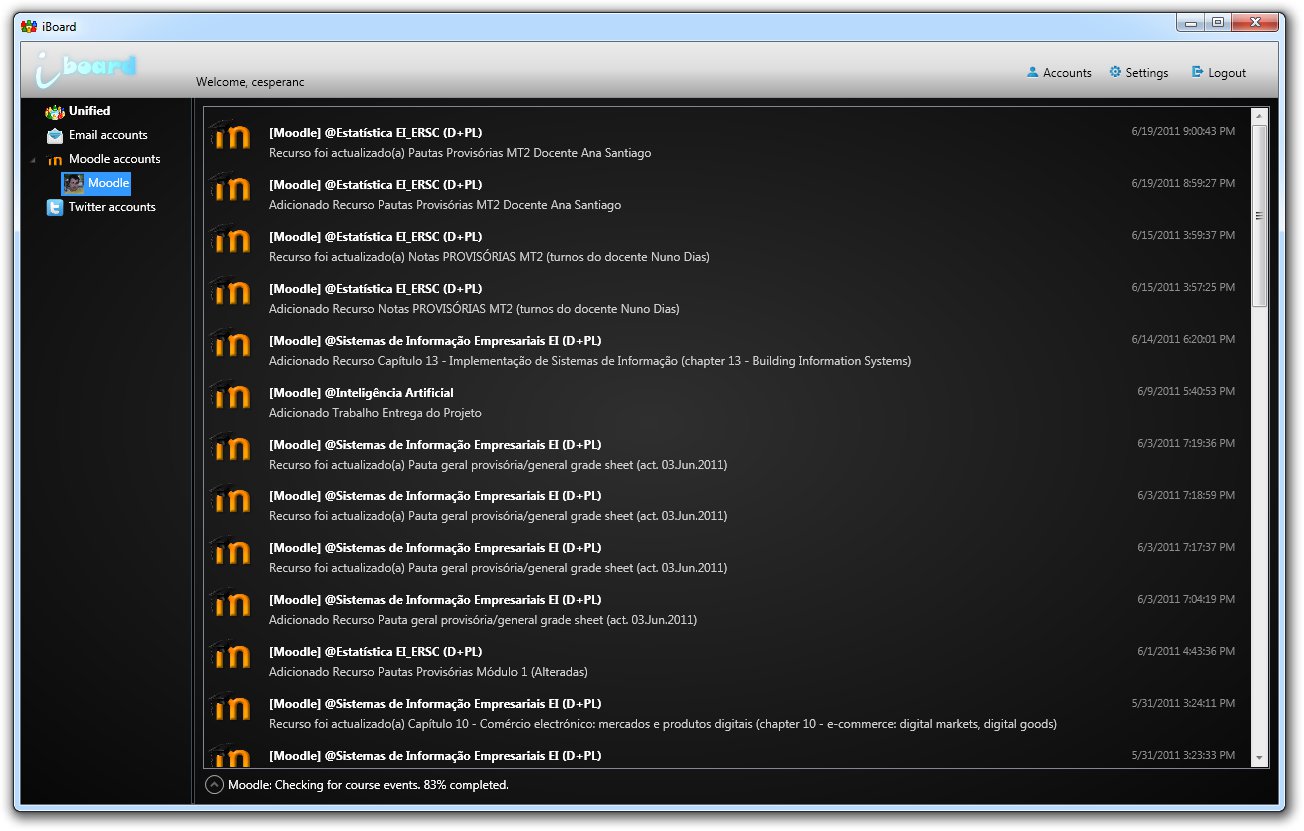Click the 6/3/2011 7:04:19 PM timestamp
1304x831 pixels.
click(1186, 599)
